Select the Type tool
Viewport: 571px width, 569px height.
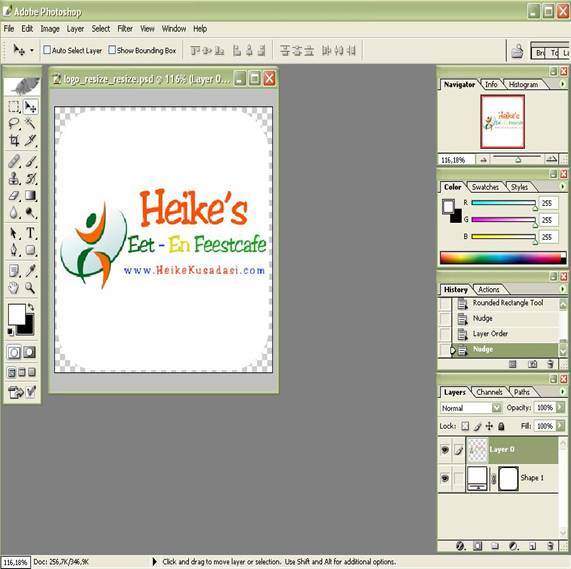click(31, 233)
